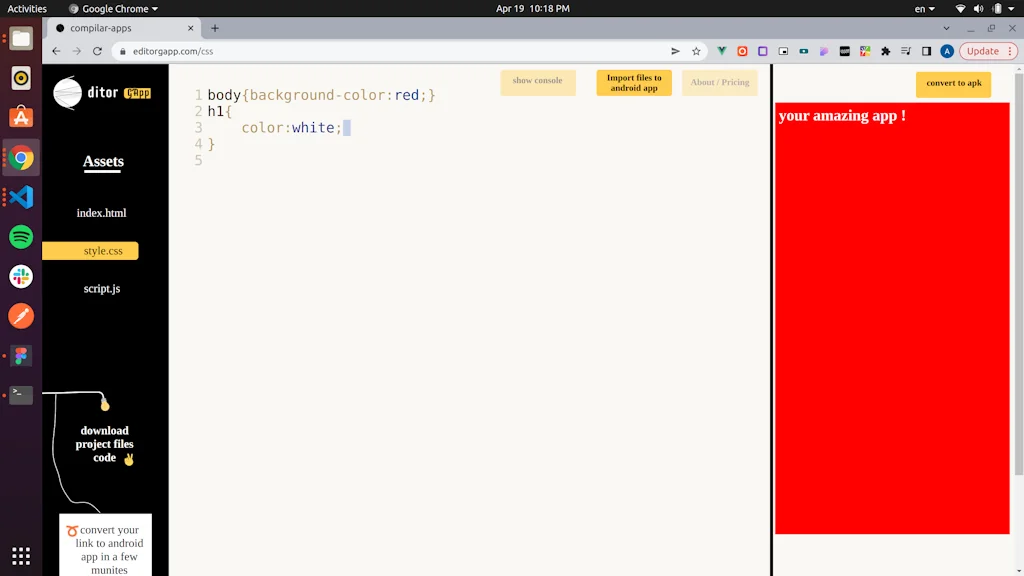The image size is (1024, 576).
Task: Bookmark this page using the star icon
Action: coord(695,51)
